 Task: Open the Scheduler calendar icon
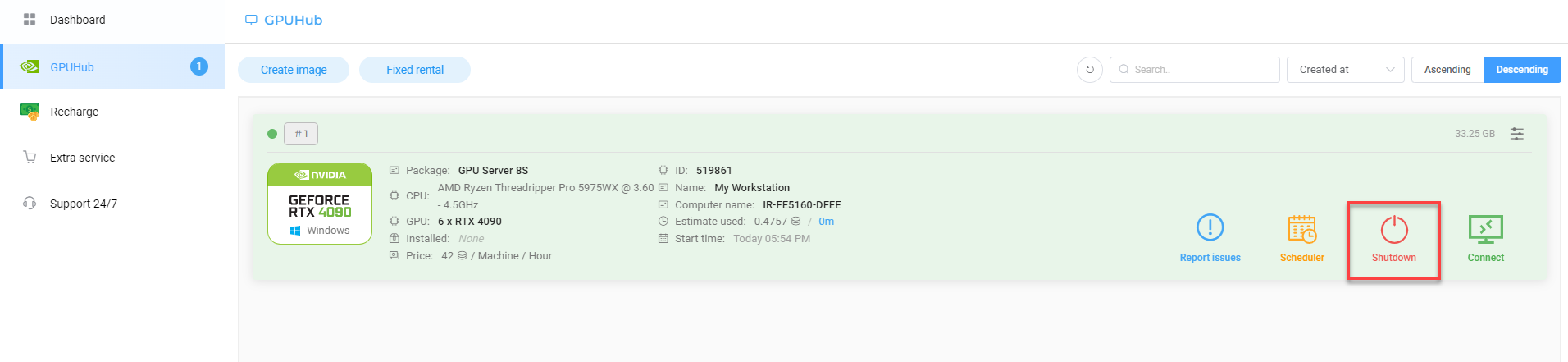coord(1301,230)
